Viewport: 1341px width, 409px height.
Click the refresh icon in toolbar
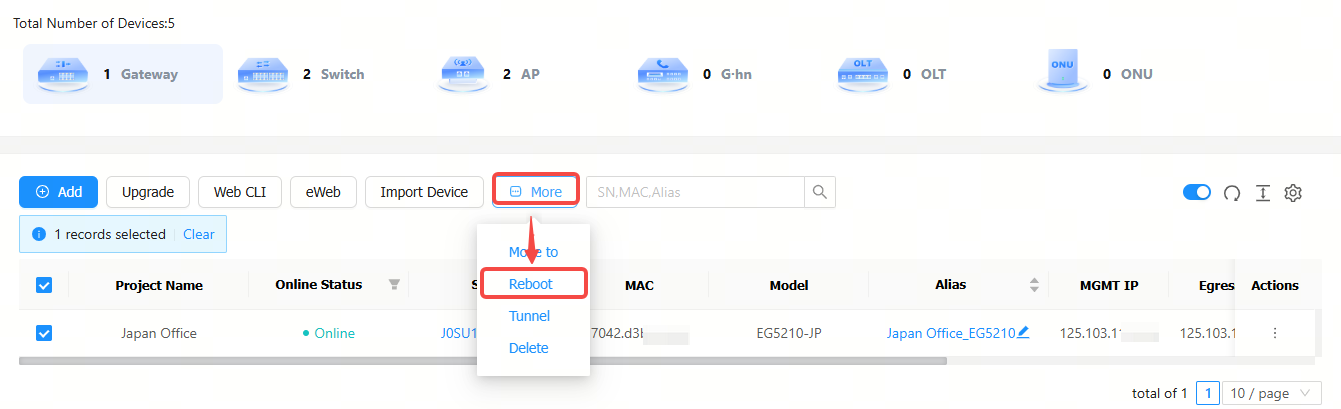tap(1232, 193)
